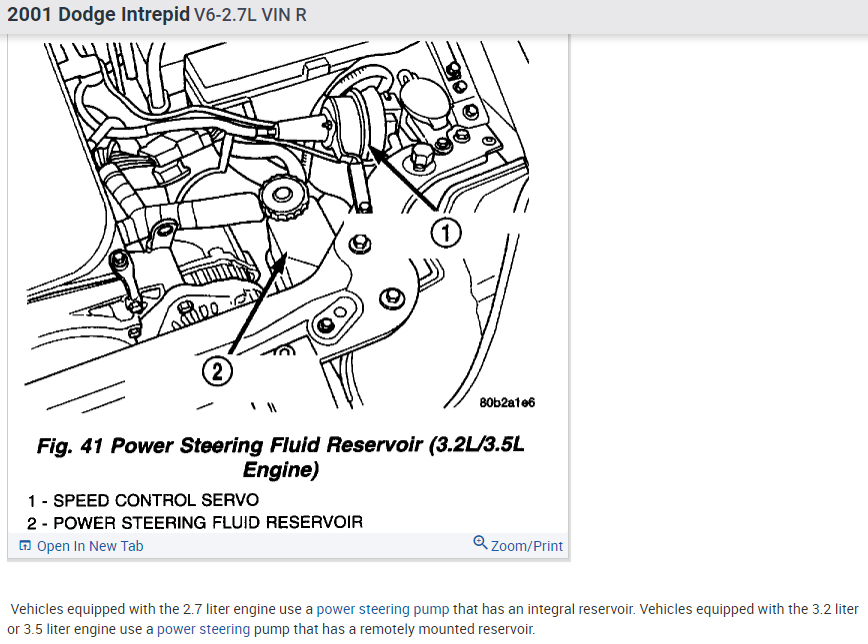The width and height of the screenshot is (868, 644).
Task: Open the Zoom/Print link
Action: (x=526, y=546)
